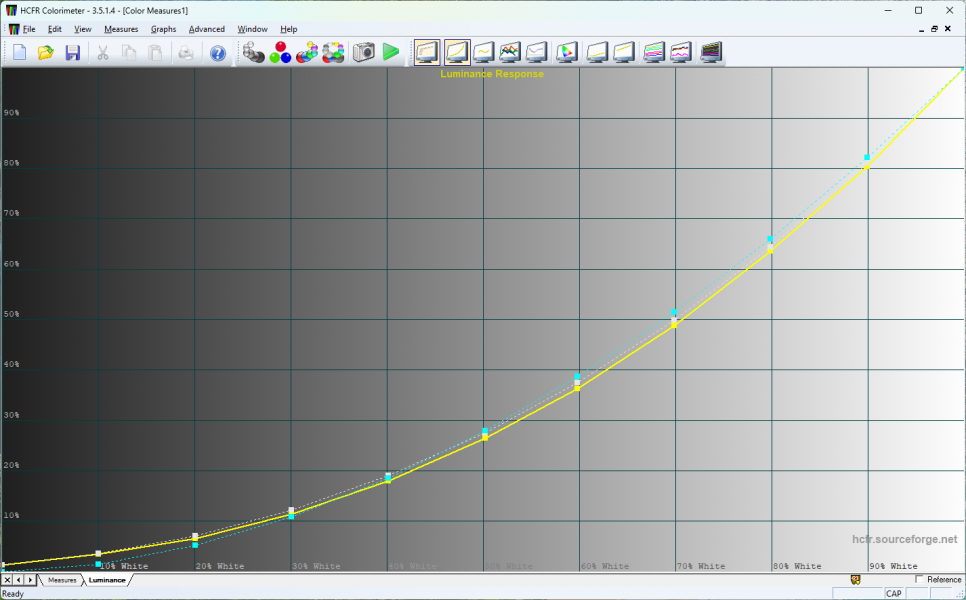The image size is (966, 600).
Task: Click the hcfr.sourceforge.net link text
Action: pyautogui.click(x=904, y=539)
